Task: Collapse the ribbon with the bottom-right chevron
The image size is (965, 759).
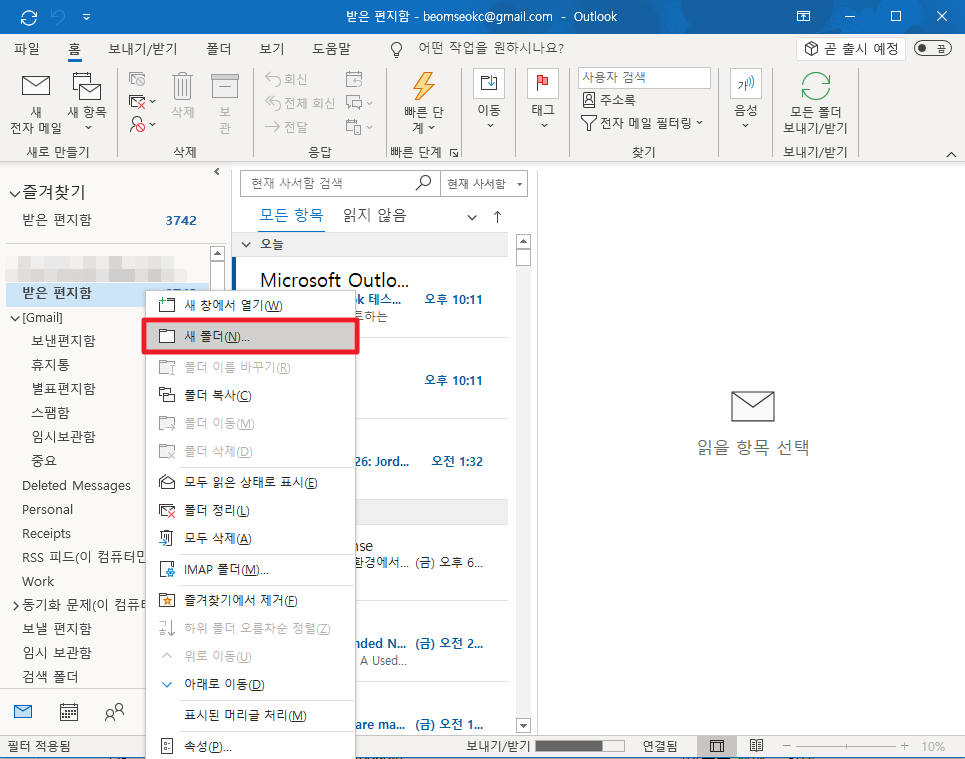Action: pyautogui.click(x=951, y=154)
